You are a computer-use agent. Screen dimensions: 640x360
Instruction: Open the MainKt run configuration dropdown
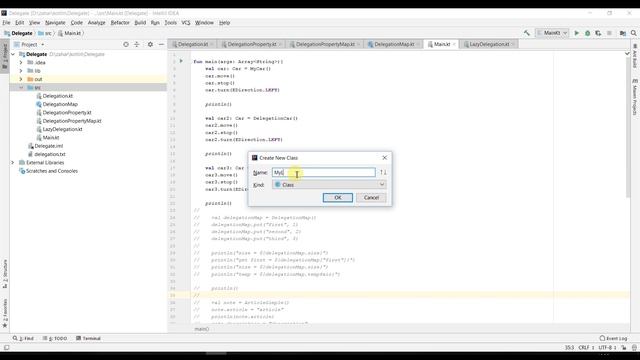pyautogui.click(x=552, y=33)
